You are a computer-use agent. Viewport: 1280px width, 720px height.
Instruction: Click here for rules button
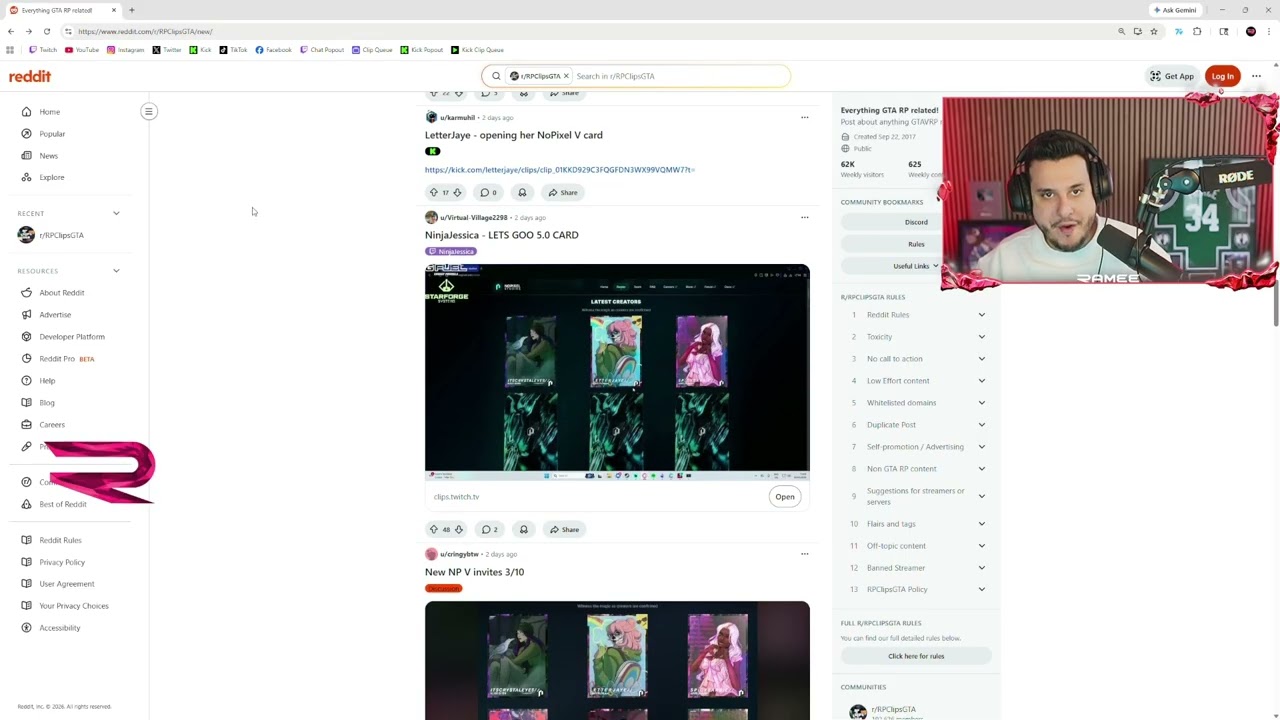(916, 656)
